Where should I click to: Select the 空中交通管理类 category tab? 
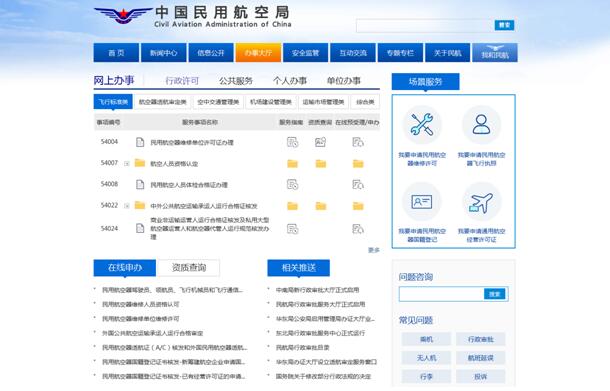218,102
